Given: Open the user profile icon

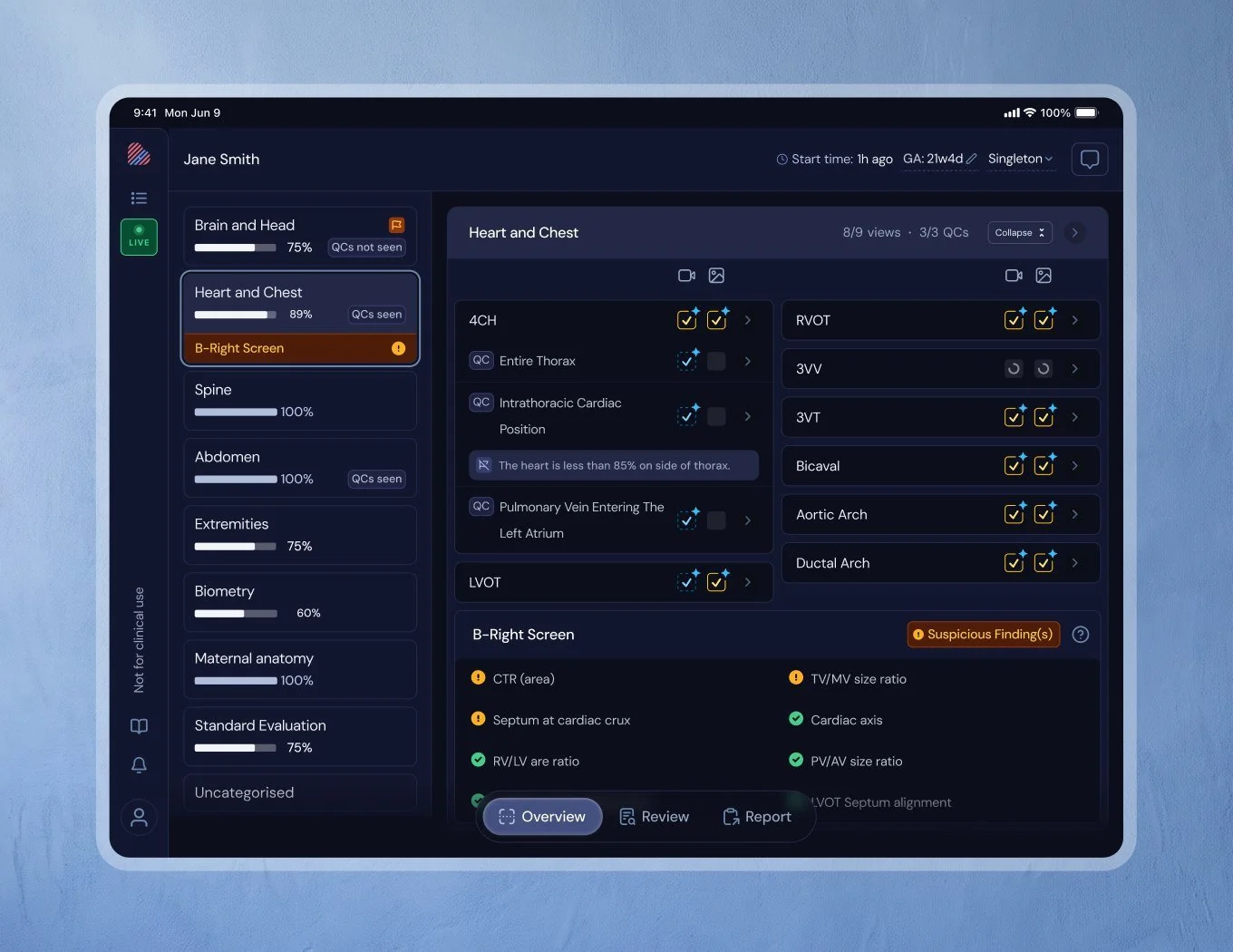Looking at the screenshot, I should pos(139,818).
